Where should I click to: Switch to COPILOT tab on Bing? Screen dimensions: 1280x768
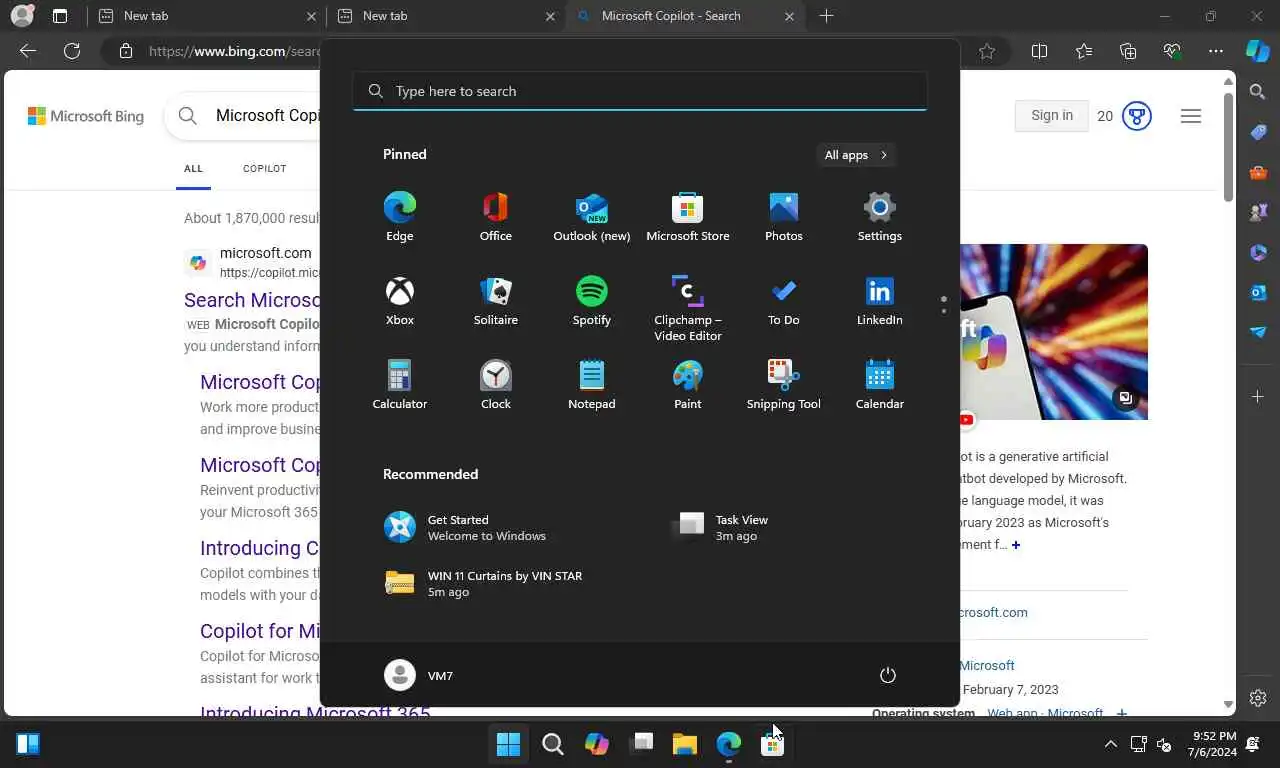[264, 169]
